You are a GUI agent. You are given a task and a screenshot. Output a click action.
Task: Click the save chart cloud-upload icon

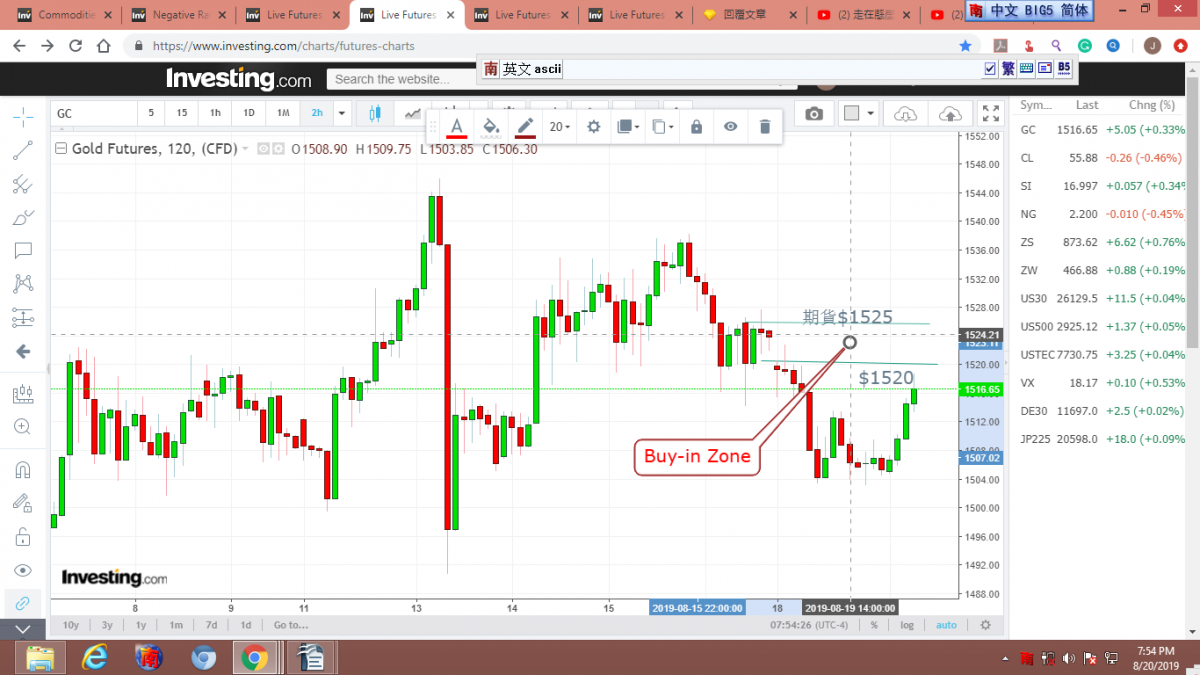point(951,113)
